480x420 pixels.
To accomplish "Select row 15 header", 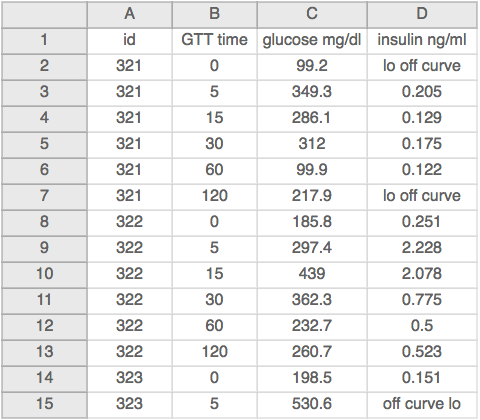I will 44,405.
